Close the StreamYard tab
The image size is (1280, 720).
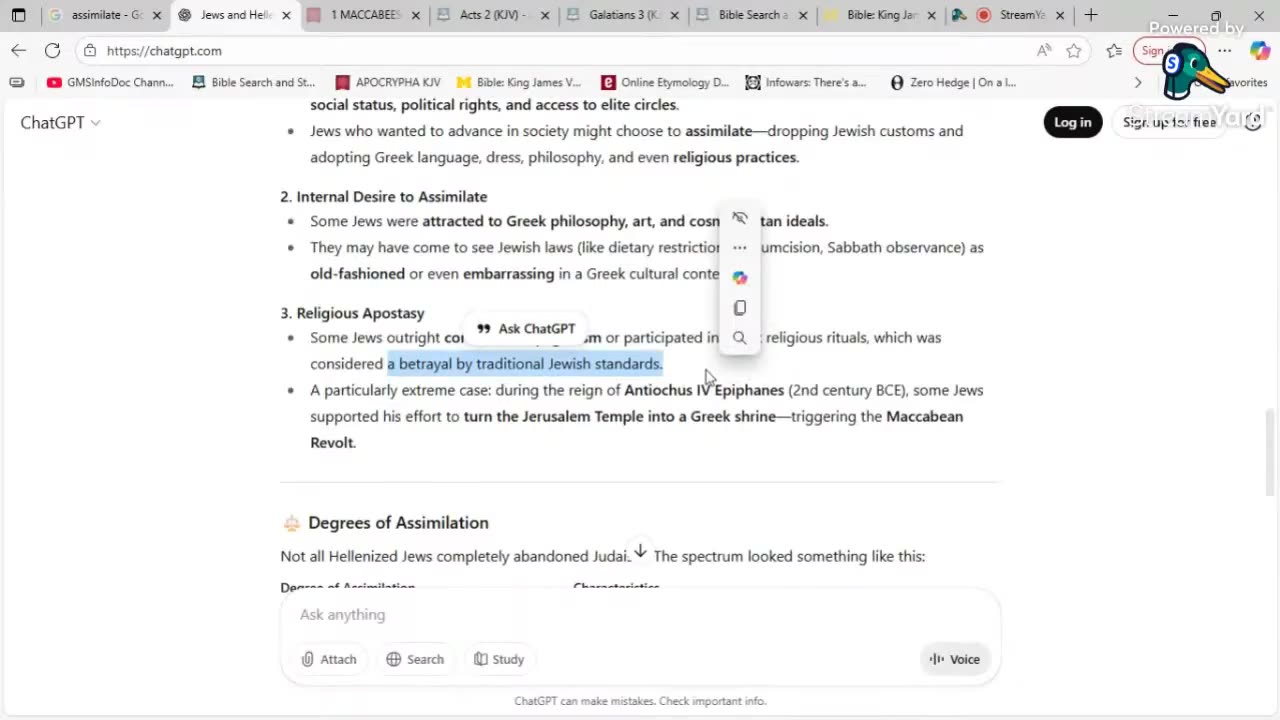coord(1060,15)
